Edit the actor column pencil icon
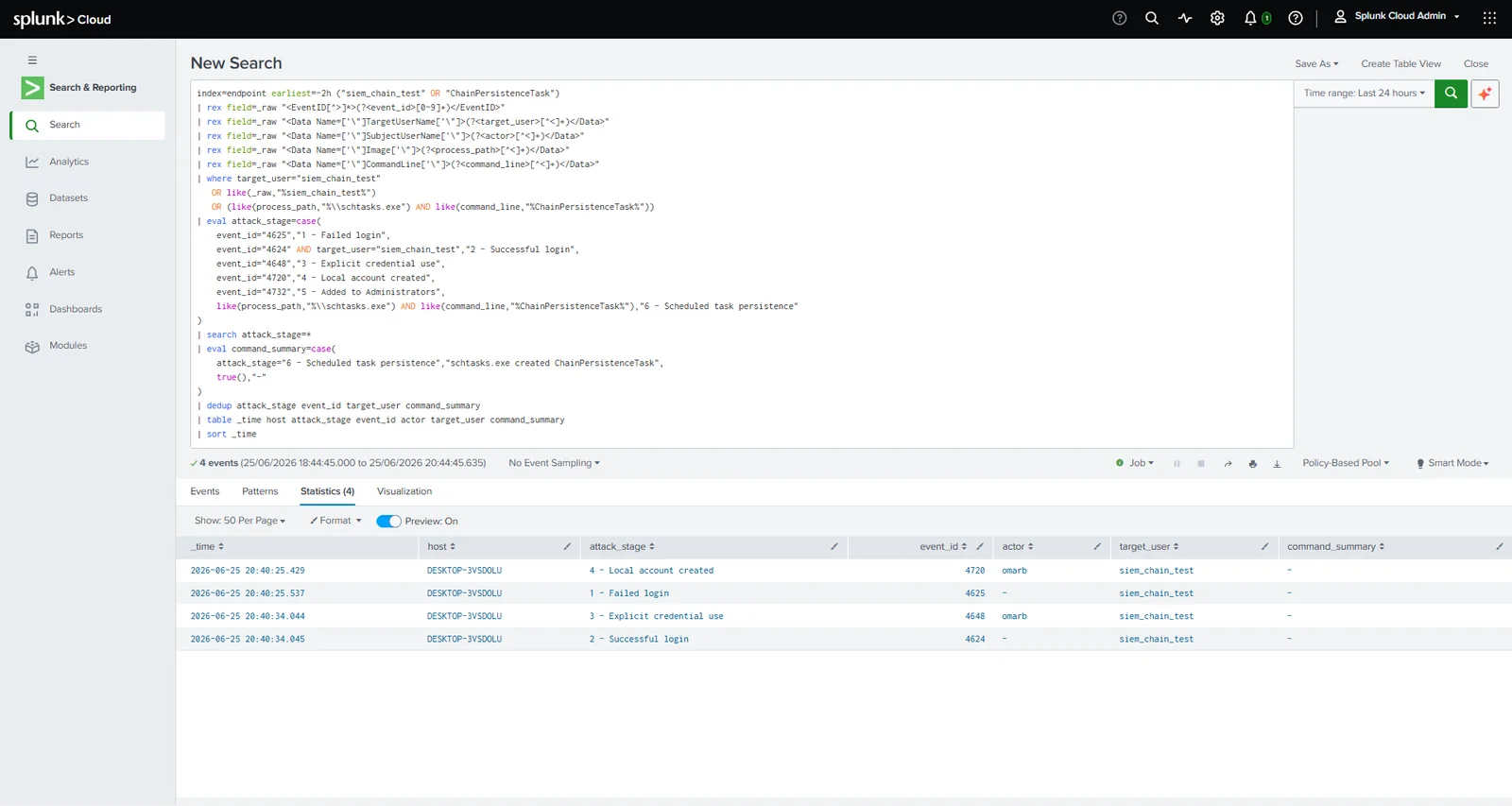The image size is (1512, 806). click(1097, 546)
